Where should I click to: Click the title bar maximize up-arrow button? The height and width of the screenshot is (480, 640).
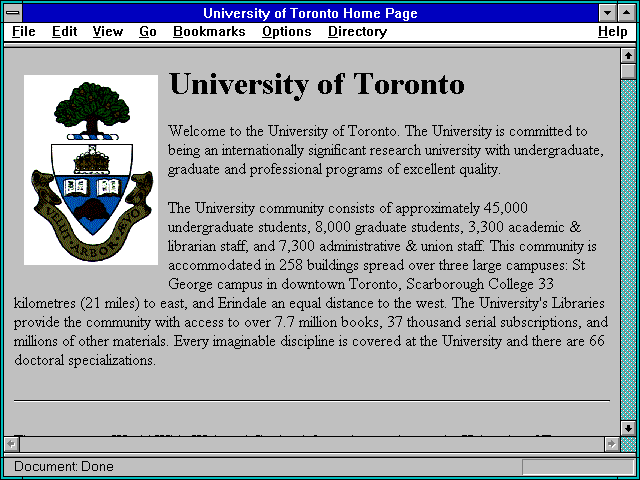(627, 13)
